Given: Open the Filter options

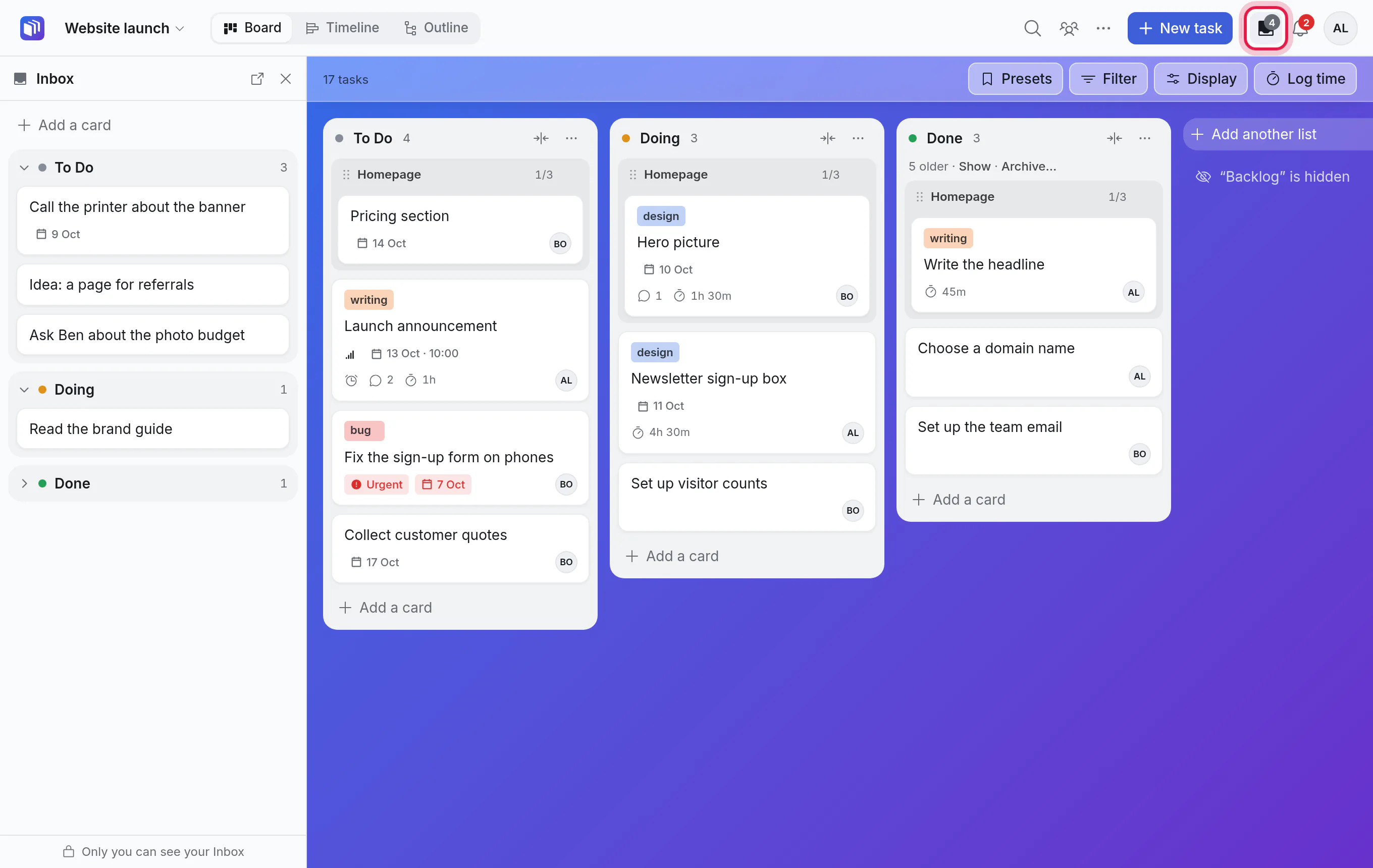Looking at the screenshot, I should (1108, 79).
